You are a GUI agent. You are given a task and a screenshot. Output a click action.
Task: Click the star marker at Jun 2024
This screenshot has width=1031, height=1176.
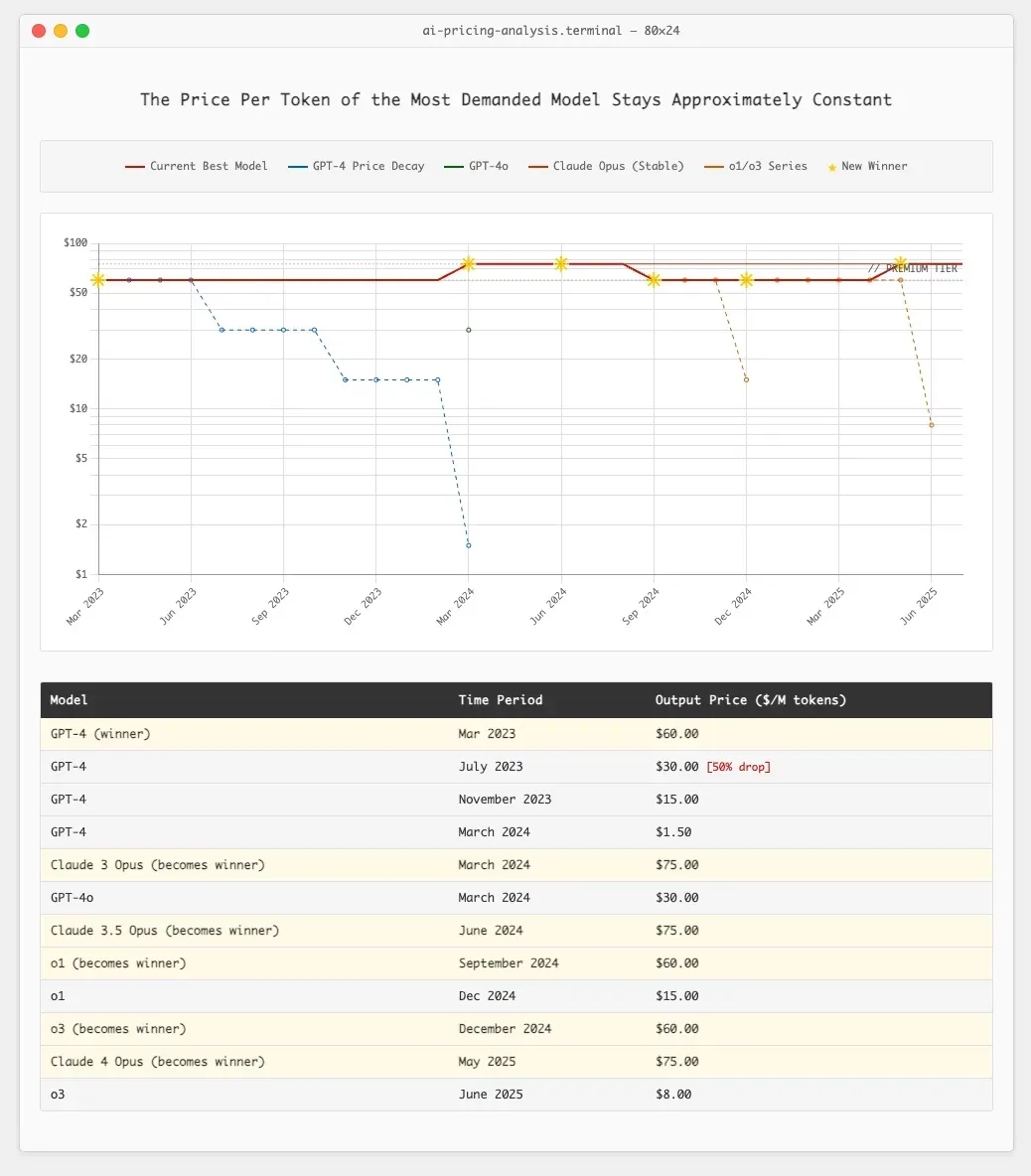pyautogui.click(x=561, y=263)
